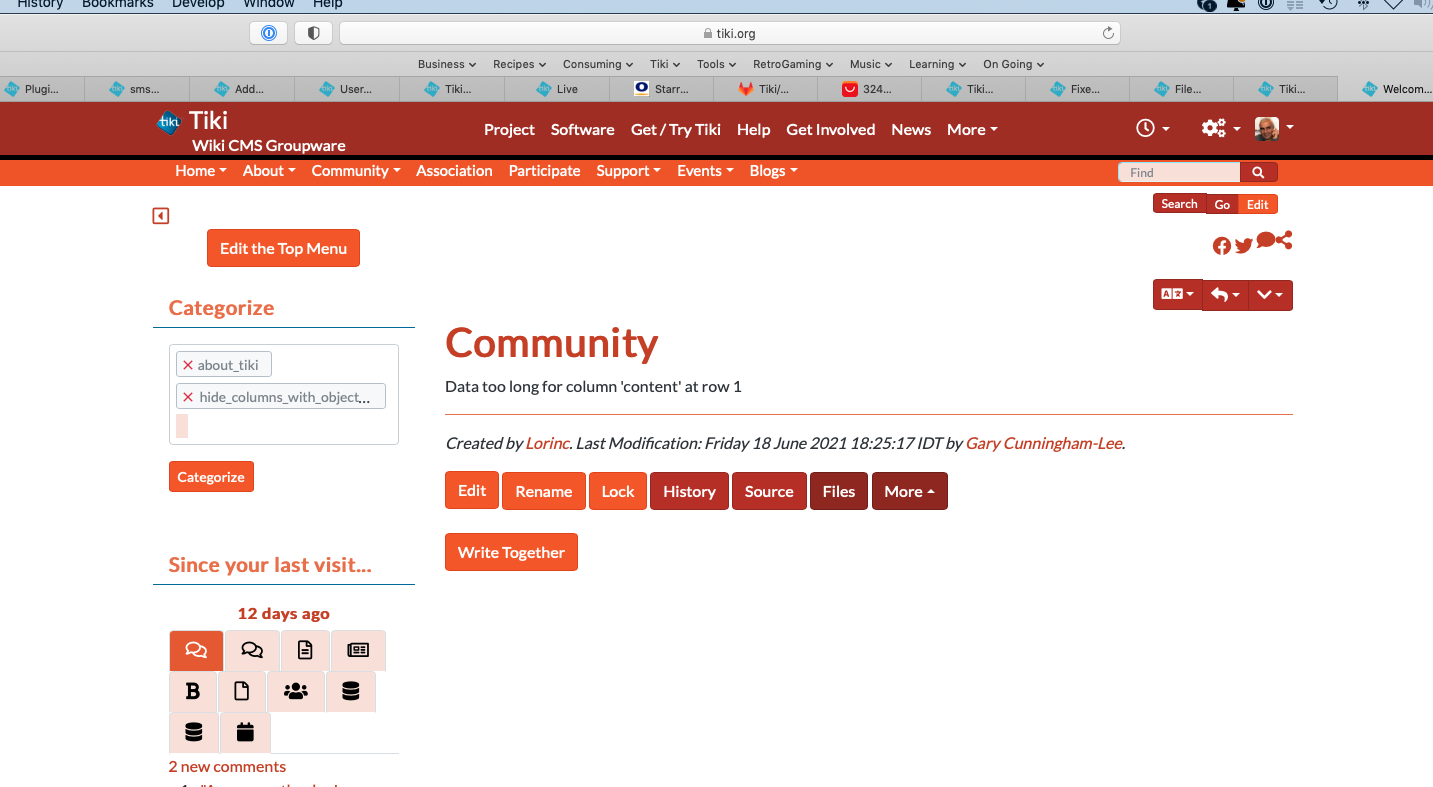Click the Tiki logo in the header

pyautogui.click(x=169, y=122)
